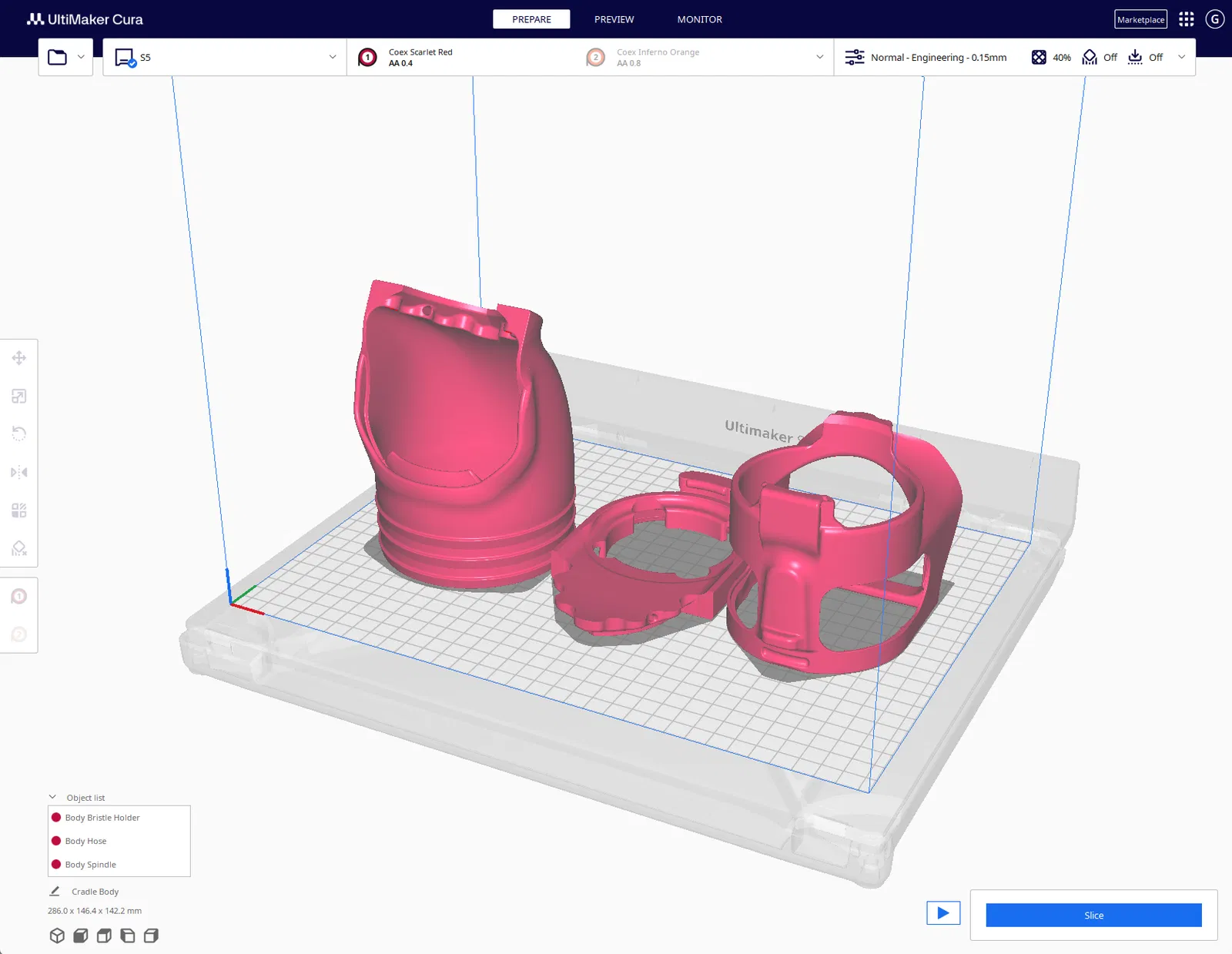Switch to the MONITOR tab
This screenshot has height=954, width=1232.
click(699, 19)
